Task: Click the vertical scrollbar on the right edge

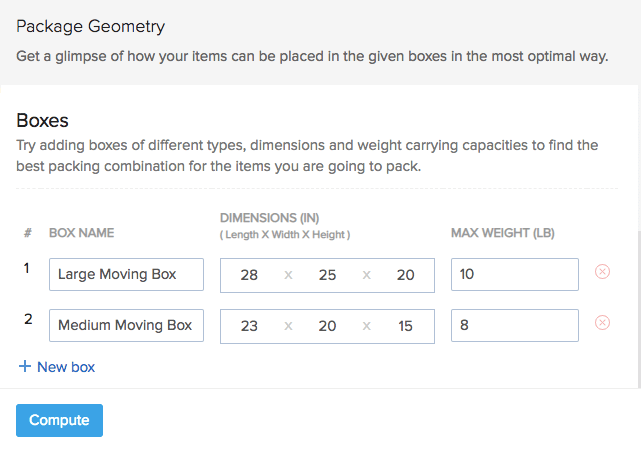Action: (637, 300)
